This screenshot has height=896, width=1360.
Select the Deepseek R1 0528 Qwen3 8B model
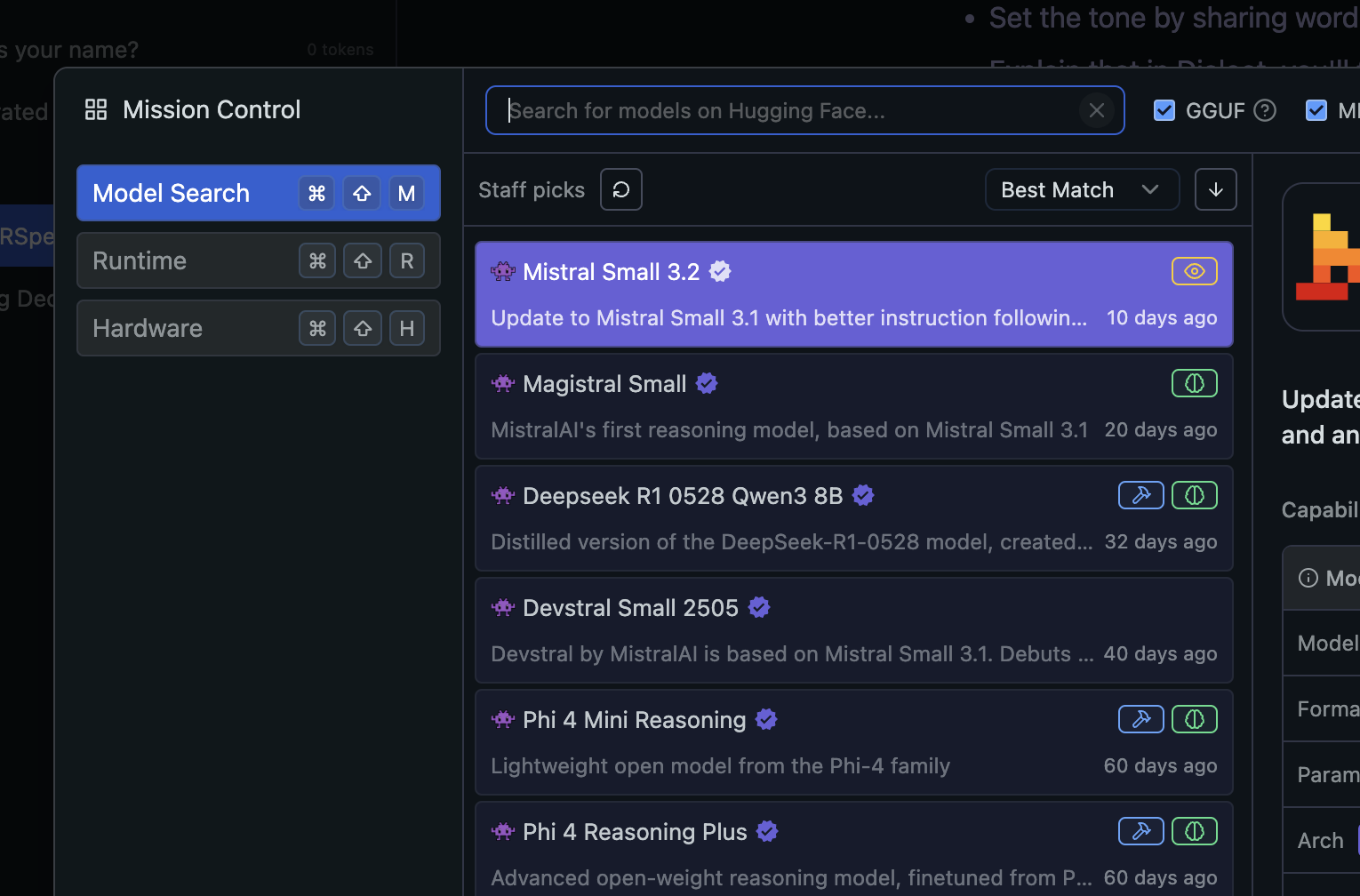[x=854, y=518]
